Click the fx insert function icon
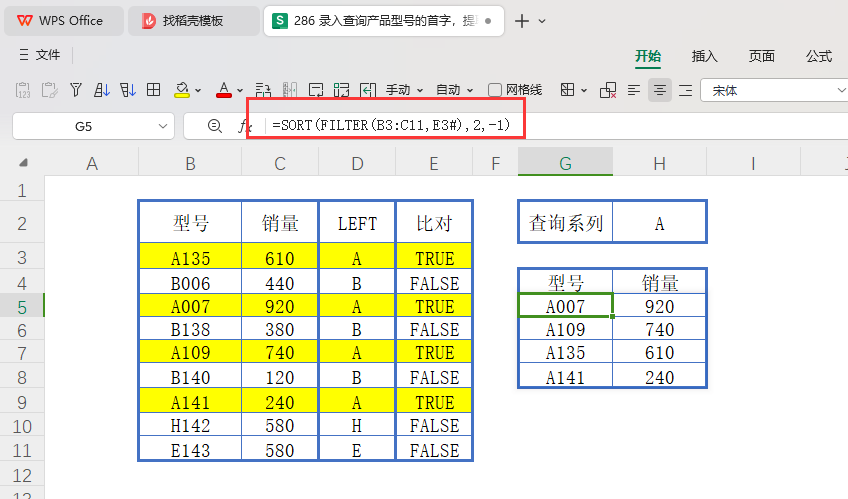 [x=244, y=126]
